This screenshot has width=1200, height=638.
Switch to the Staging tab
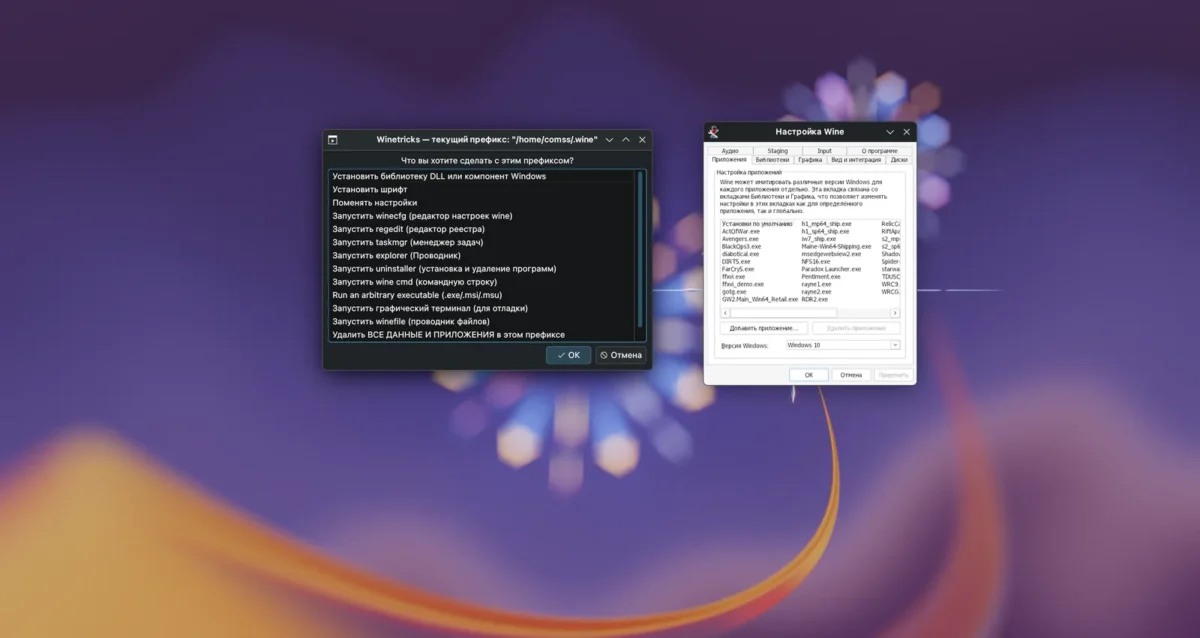pyautogui.click(x=777, y=151)
